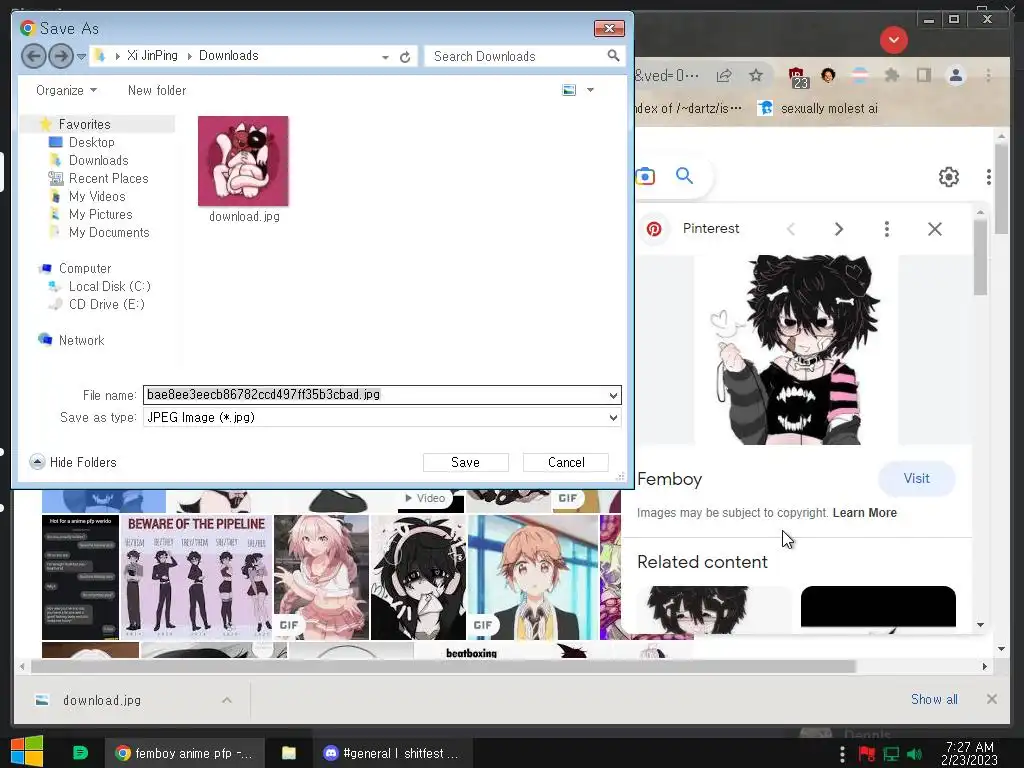Click Xi JinPing in the path bar
Viewport: 1024px width, 768px height.
[152, 56]
